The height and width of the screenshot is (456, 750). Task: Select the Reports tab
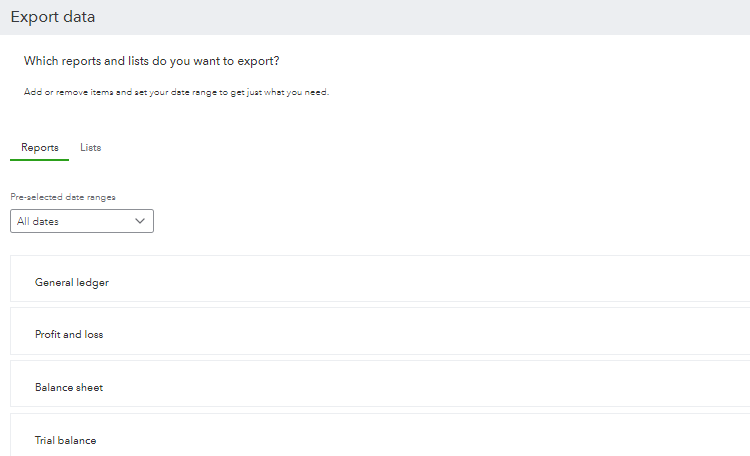40,147
